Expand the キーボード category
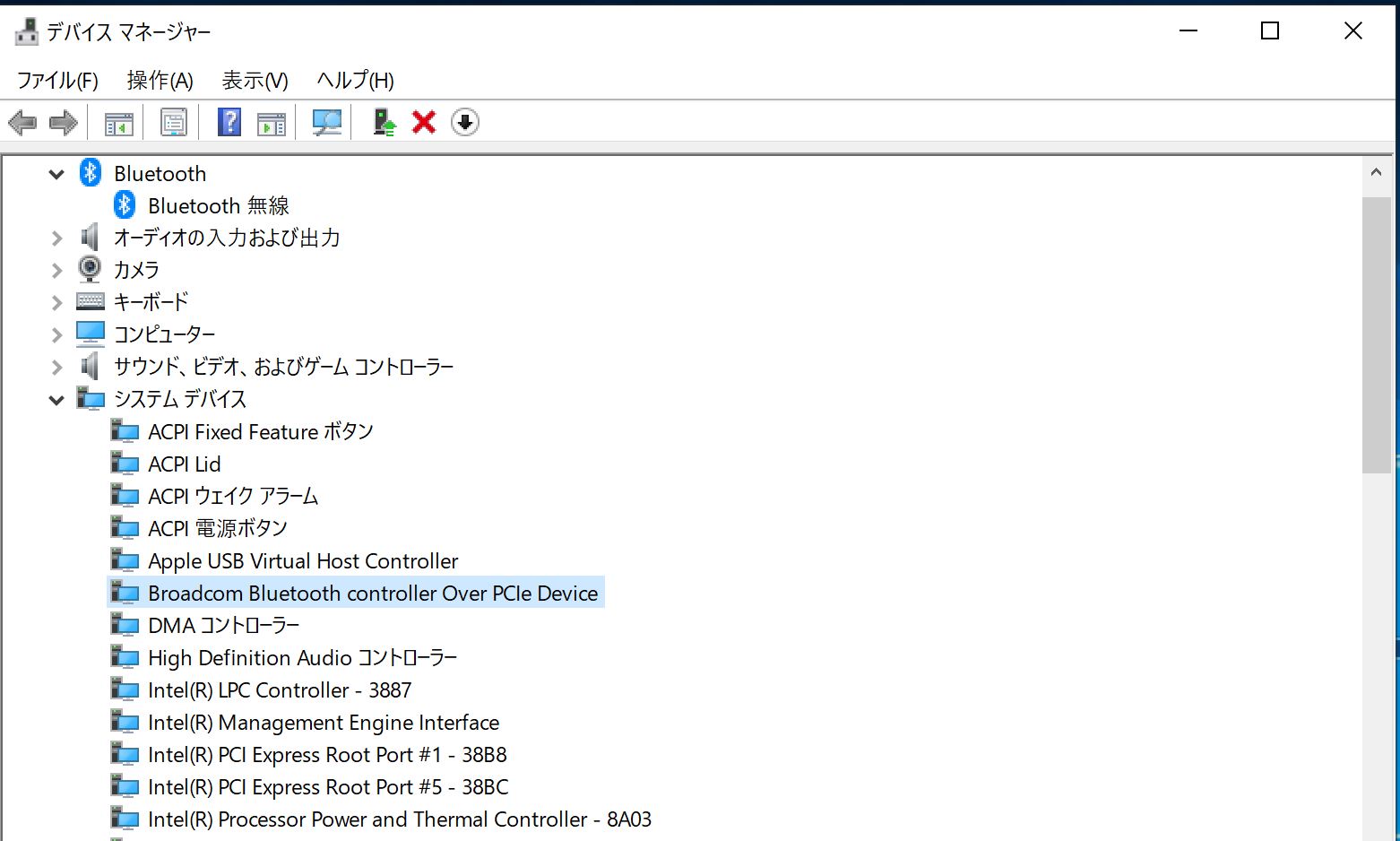 click(56, 302)
